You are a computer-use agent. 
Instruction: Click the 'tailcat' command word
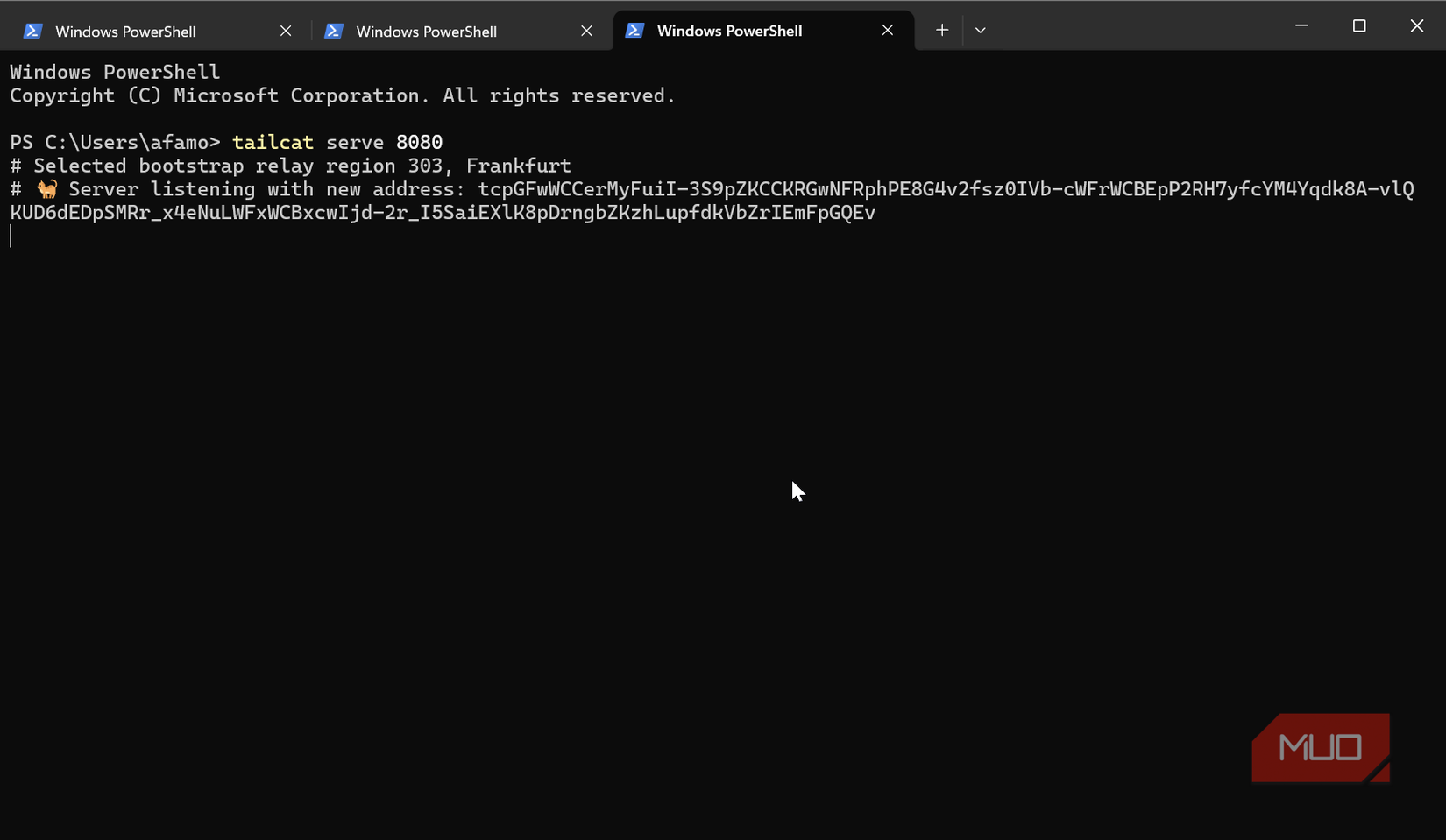pyautogui.click(x=273, y=142)
